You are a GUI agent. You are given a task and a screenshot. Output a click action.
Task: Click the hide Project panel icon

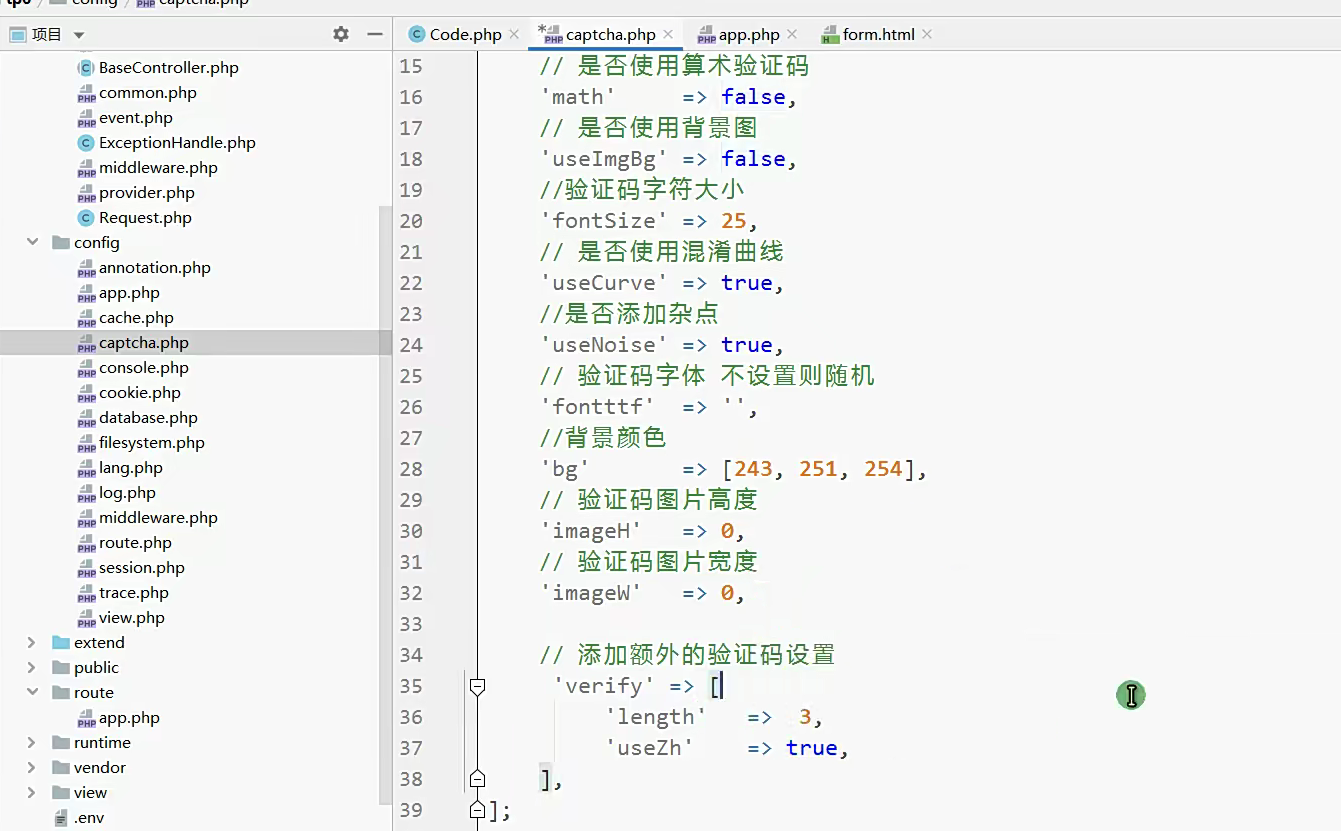coord(375,33)
